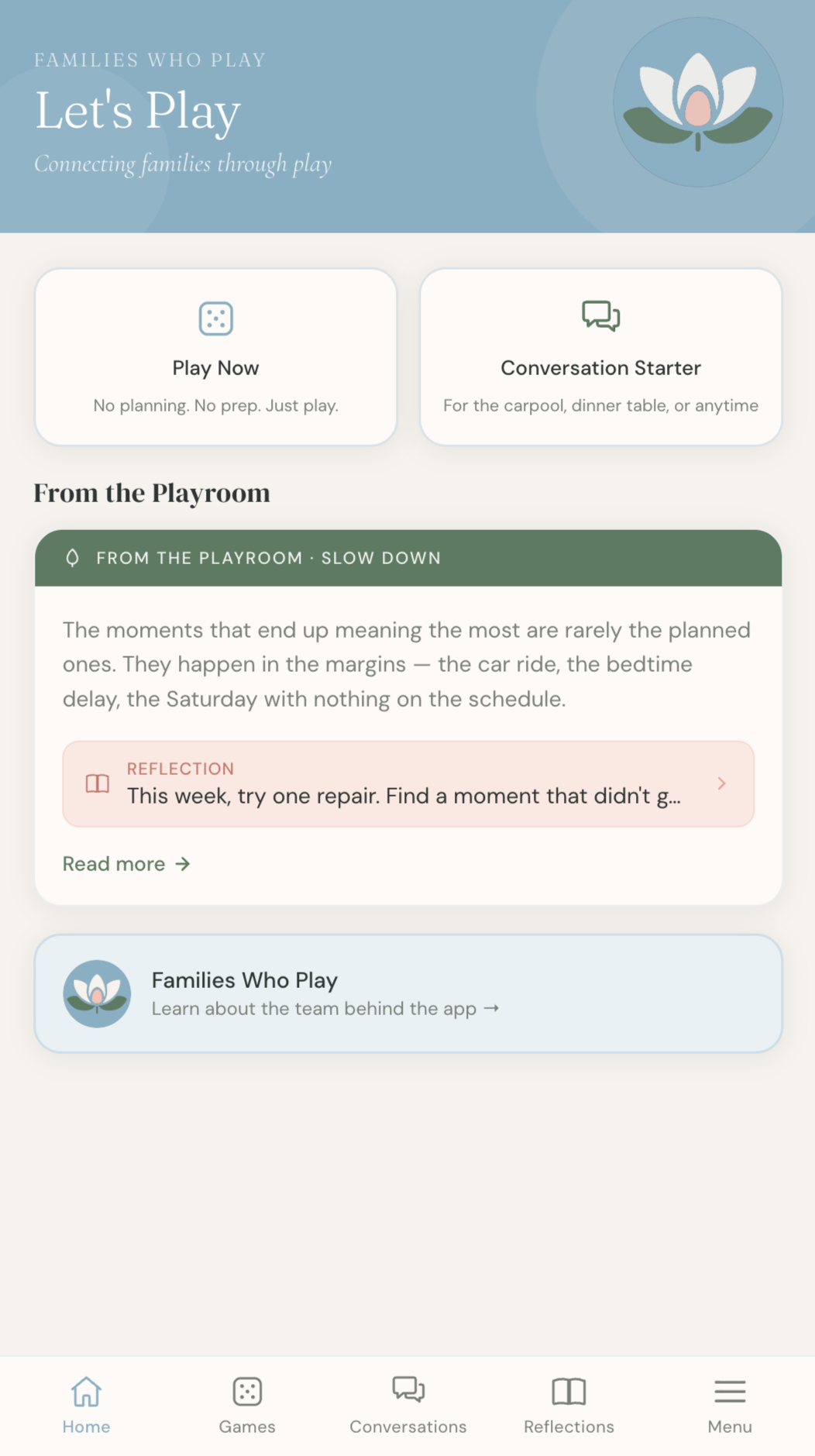815x1456 pixels.
Task: Expand the Reflection chevron arrow
Action: coord(721,783)
